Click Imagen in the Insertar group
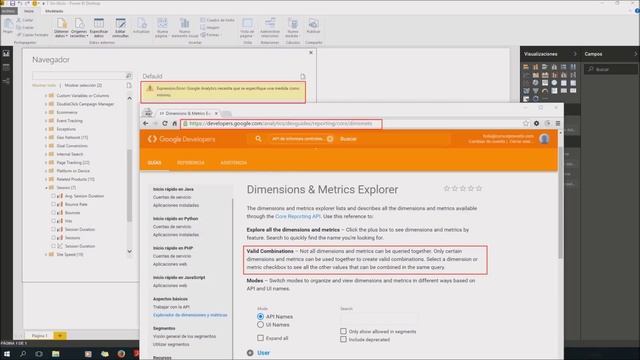 [210, 27]
